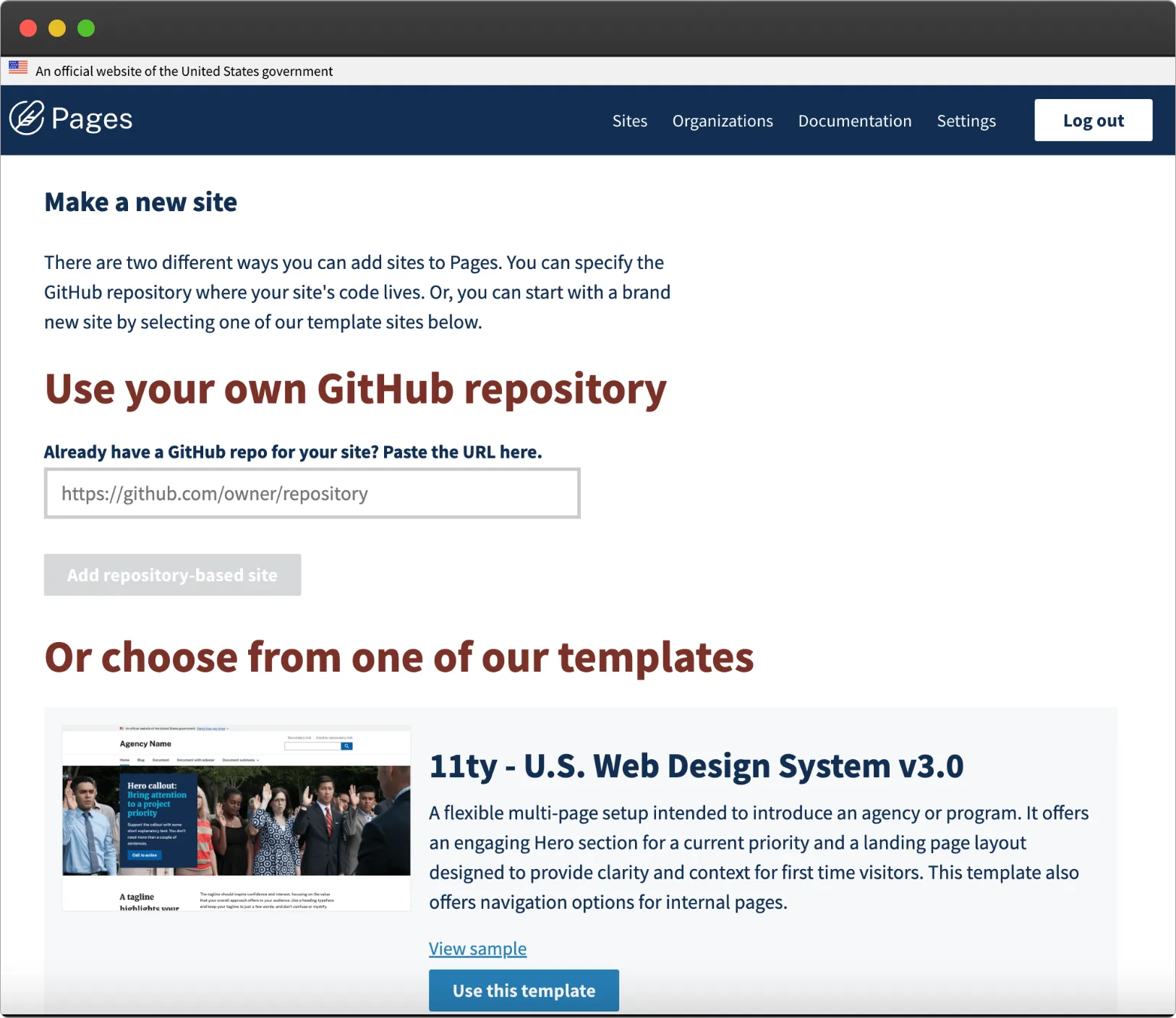
Task: Click the US flag icon in banner
Action: [18, 67]
